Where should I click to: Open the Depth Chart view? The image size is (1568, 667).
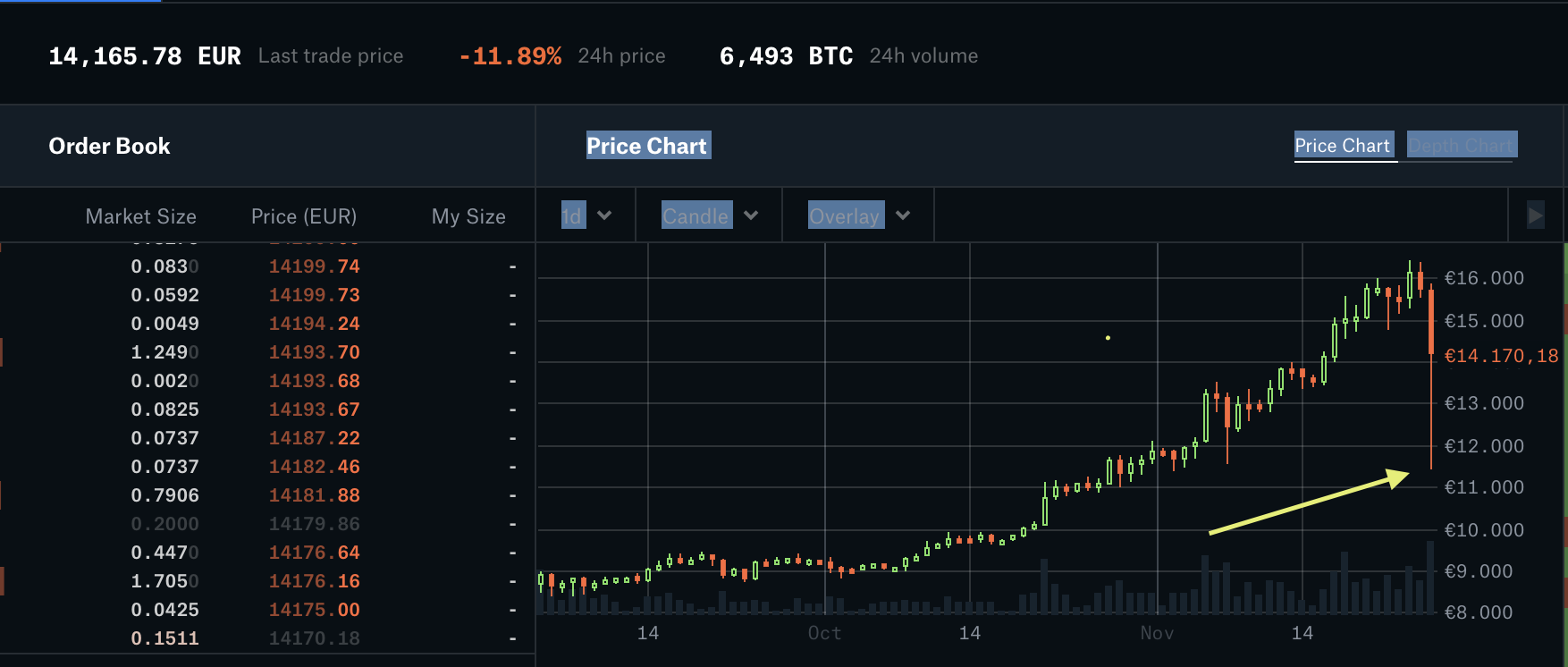[x=1461, y=144]
